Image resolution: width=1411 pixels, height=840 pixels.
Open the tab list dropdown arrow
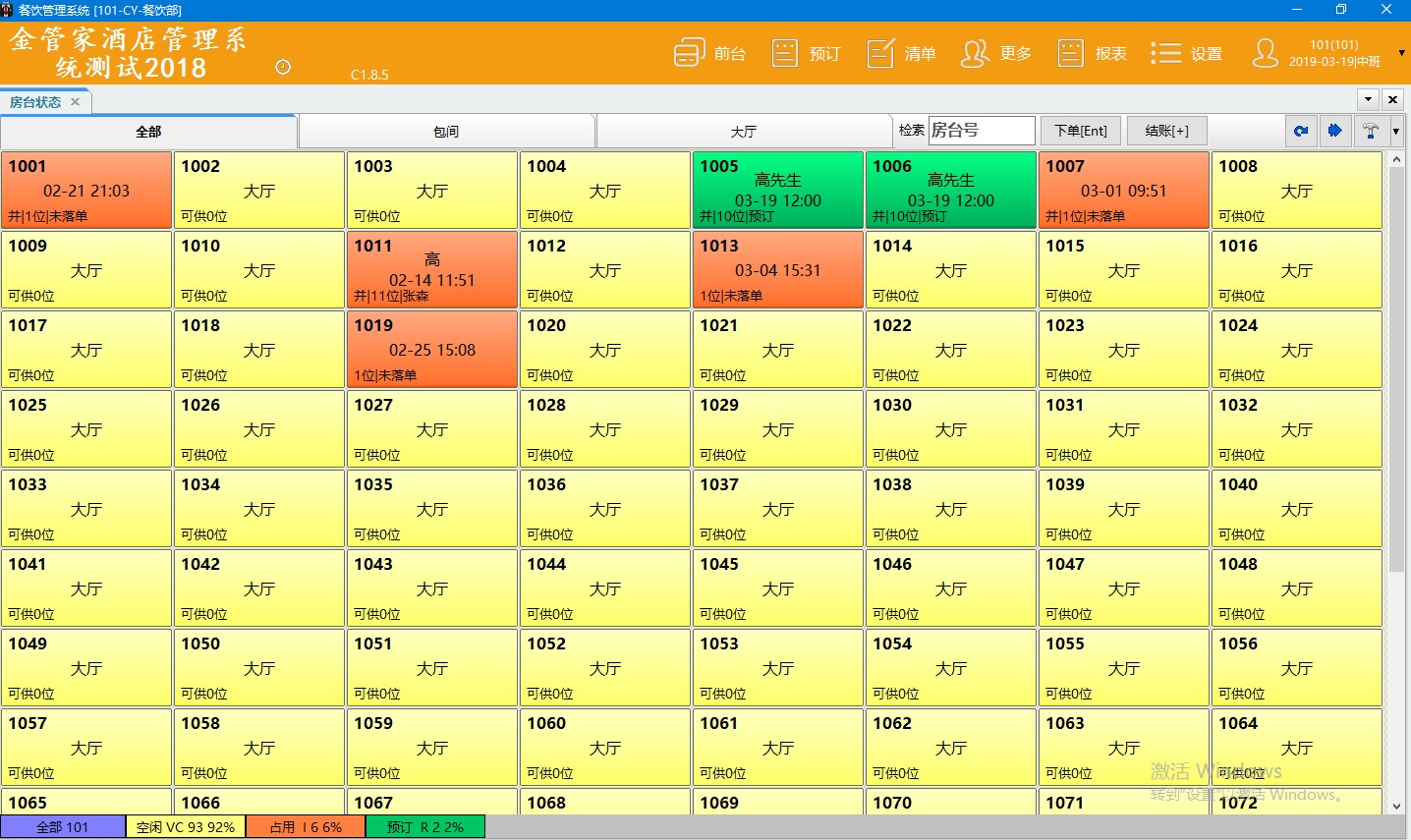click(1368, 99)
